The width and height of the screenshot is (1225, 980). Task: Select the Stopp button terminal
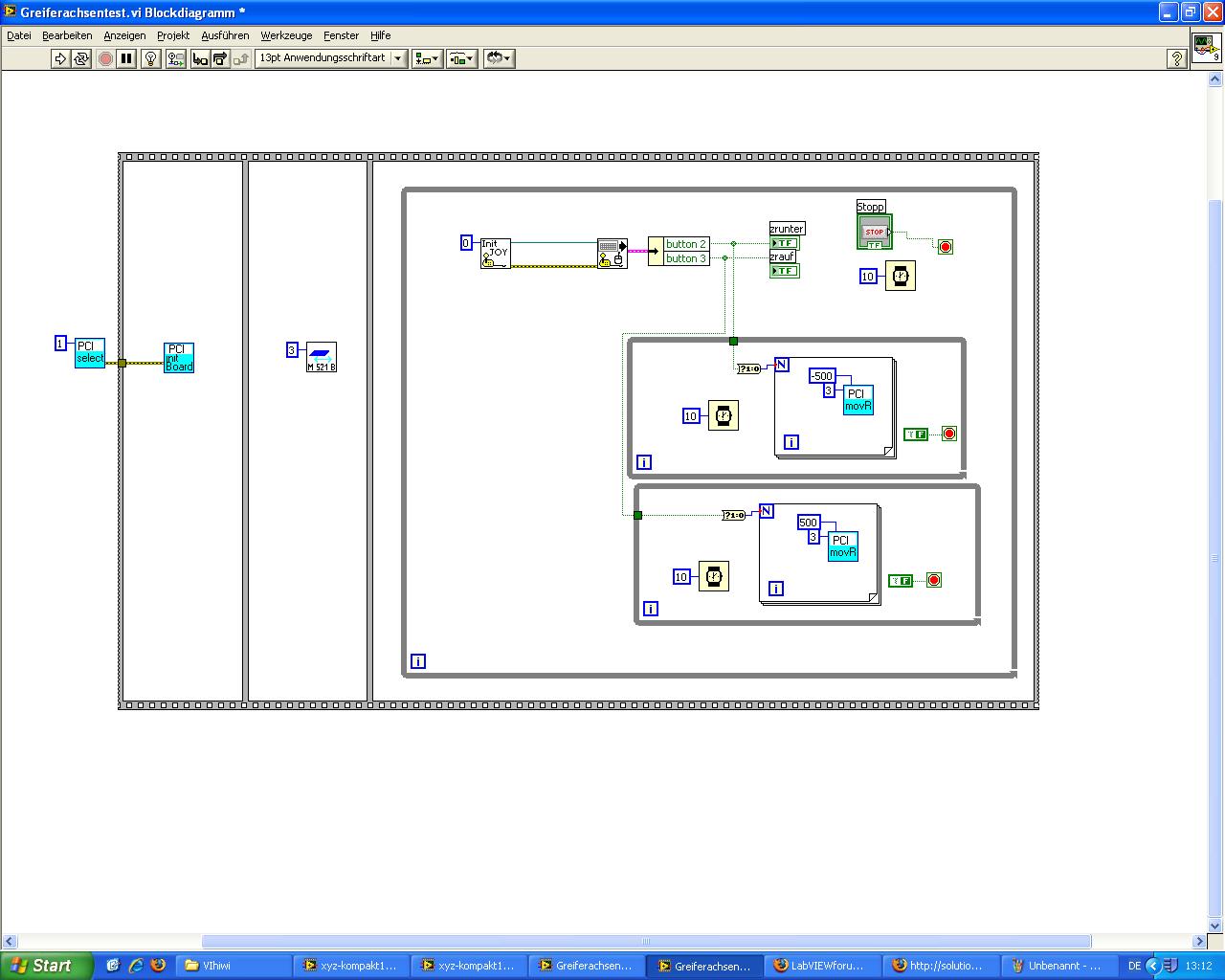click(875, 233)
